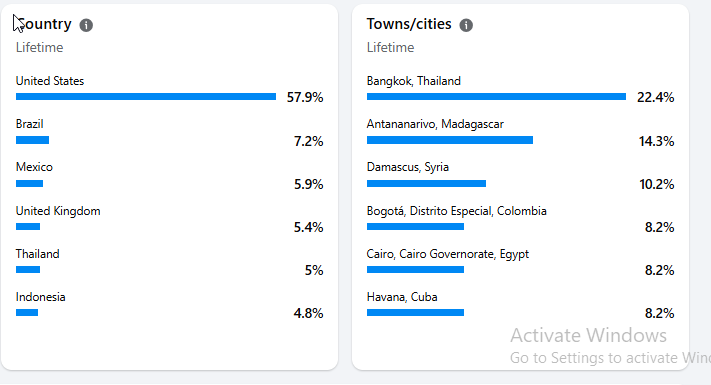Select the Bangkok, Thailand bar
Image resolution: width=711 pixels, height=385 pixels.
pyautogui.click(x=496, y=97)
